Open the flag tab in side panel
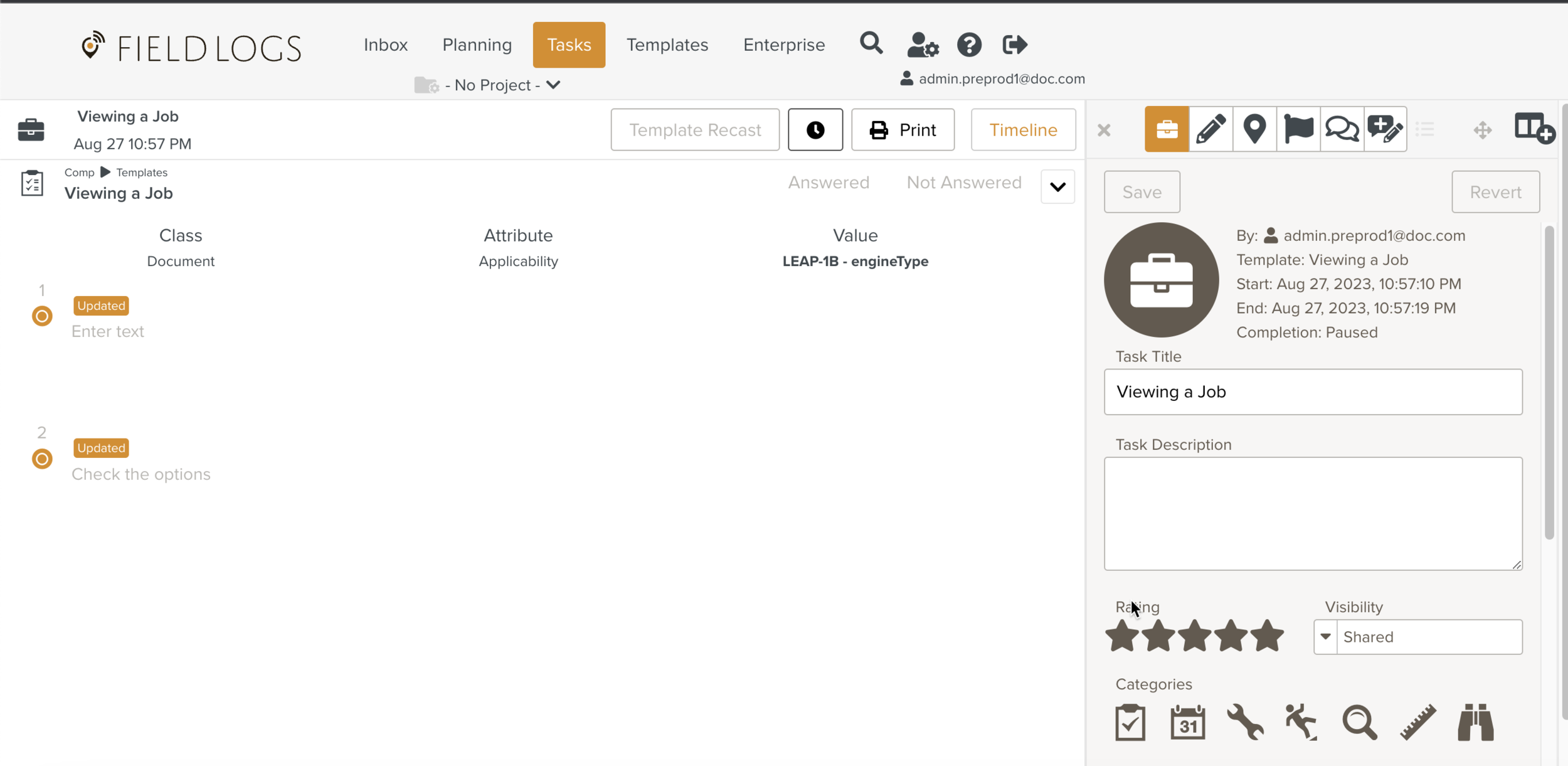 click(1298, 129)
